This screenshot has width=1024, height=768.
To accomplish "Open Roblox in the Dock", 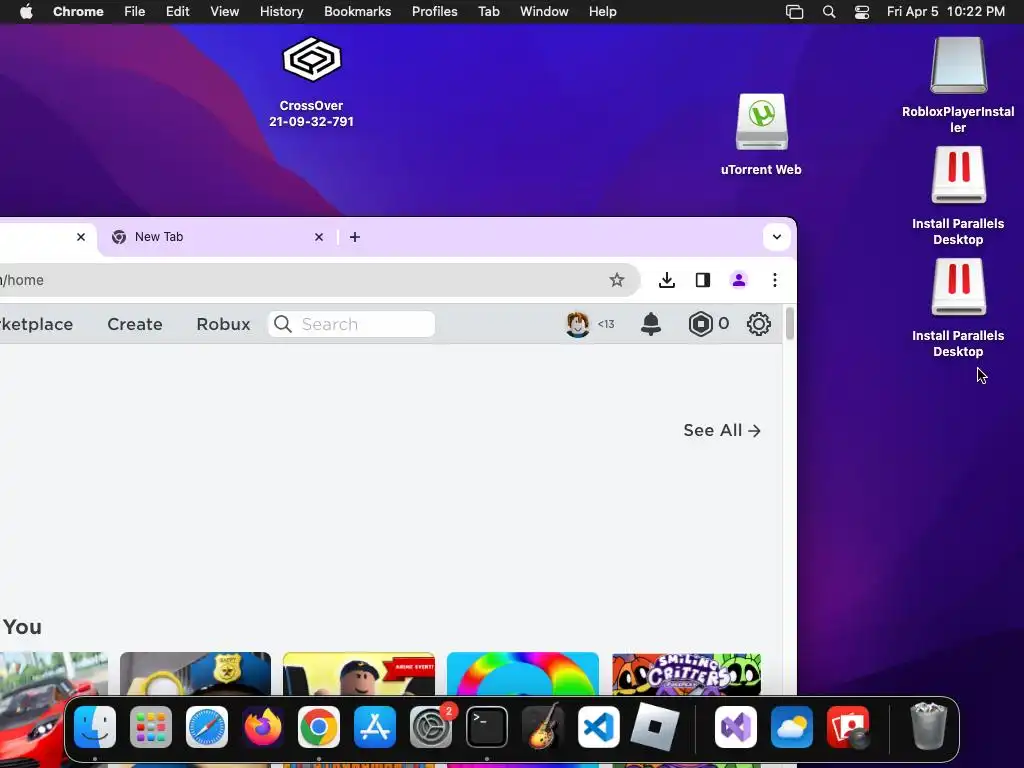I will (655, 727).
